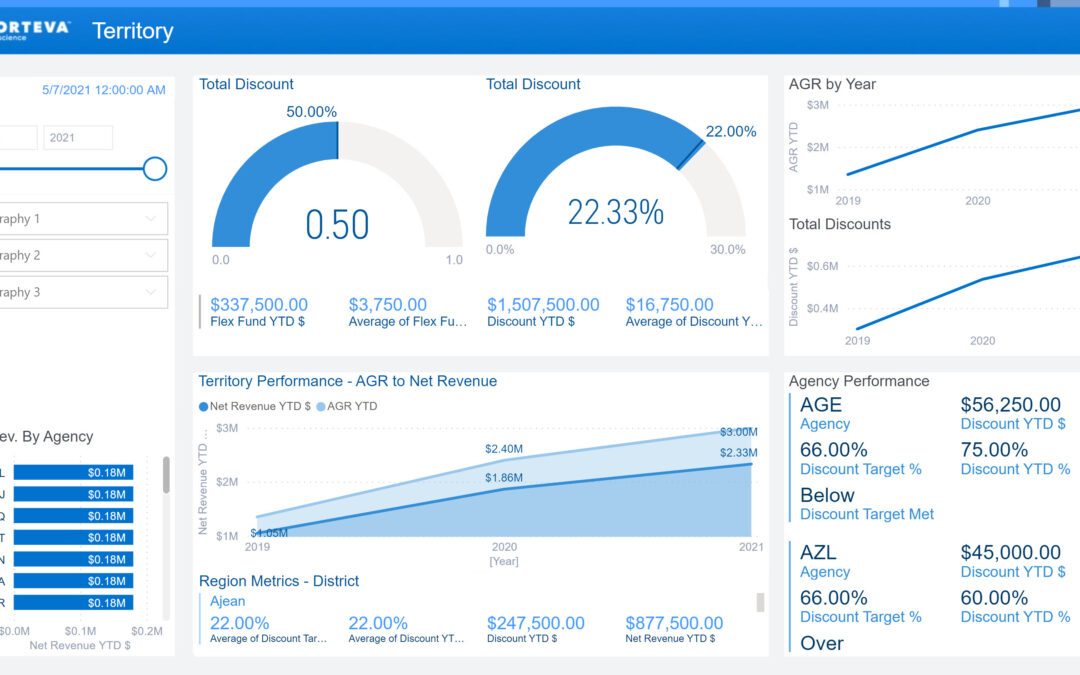Open the Geography 3 dropdown list
Image resolution: width=1080 pixels, height=675 pixels.
(x=84, y=293)
